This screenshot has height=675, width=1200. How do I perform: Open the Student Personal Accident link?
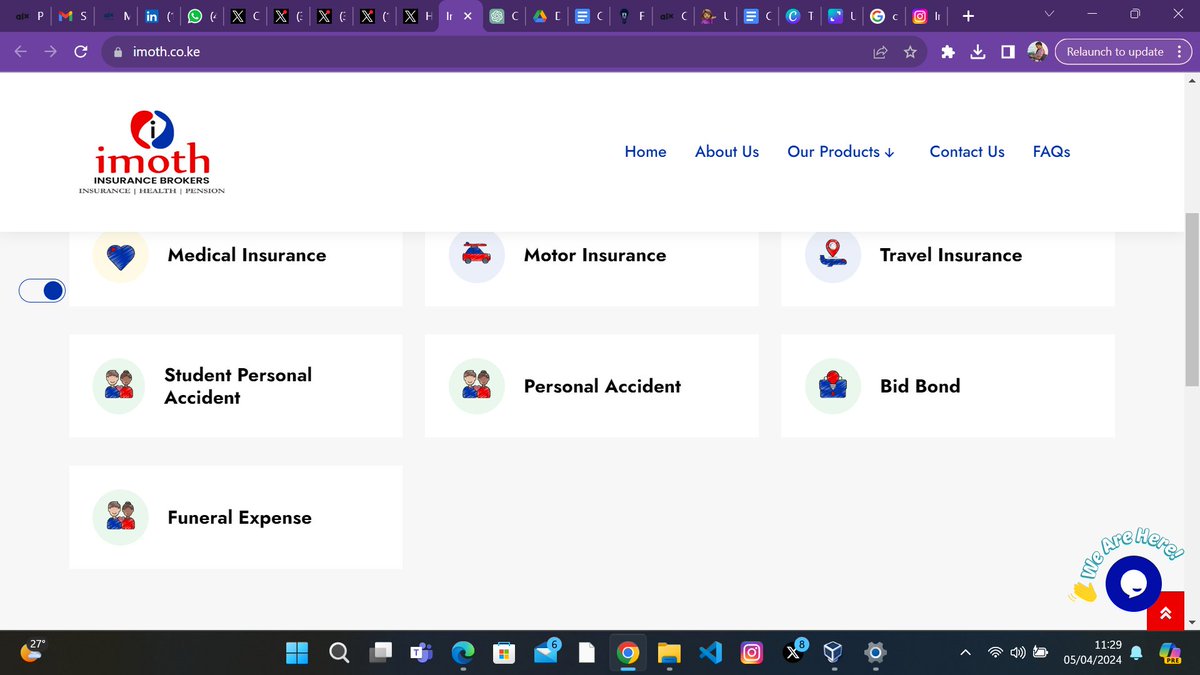tap(238, 386)
